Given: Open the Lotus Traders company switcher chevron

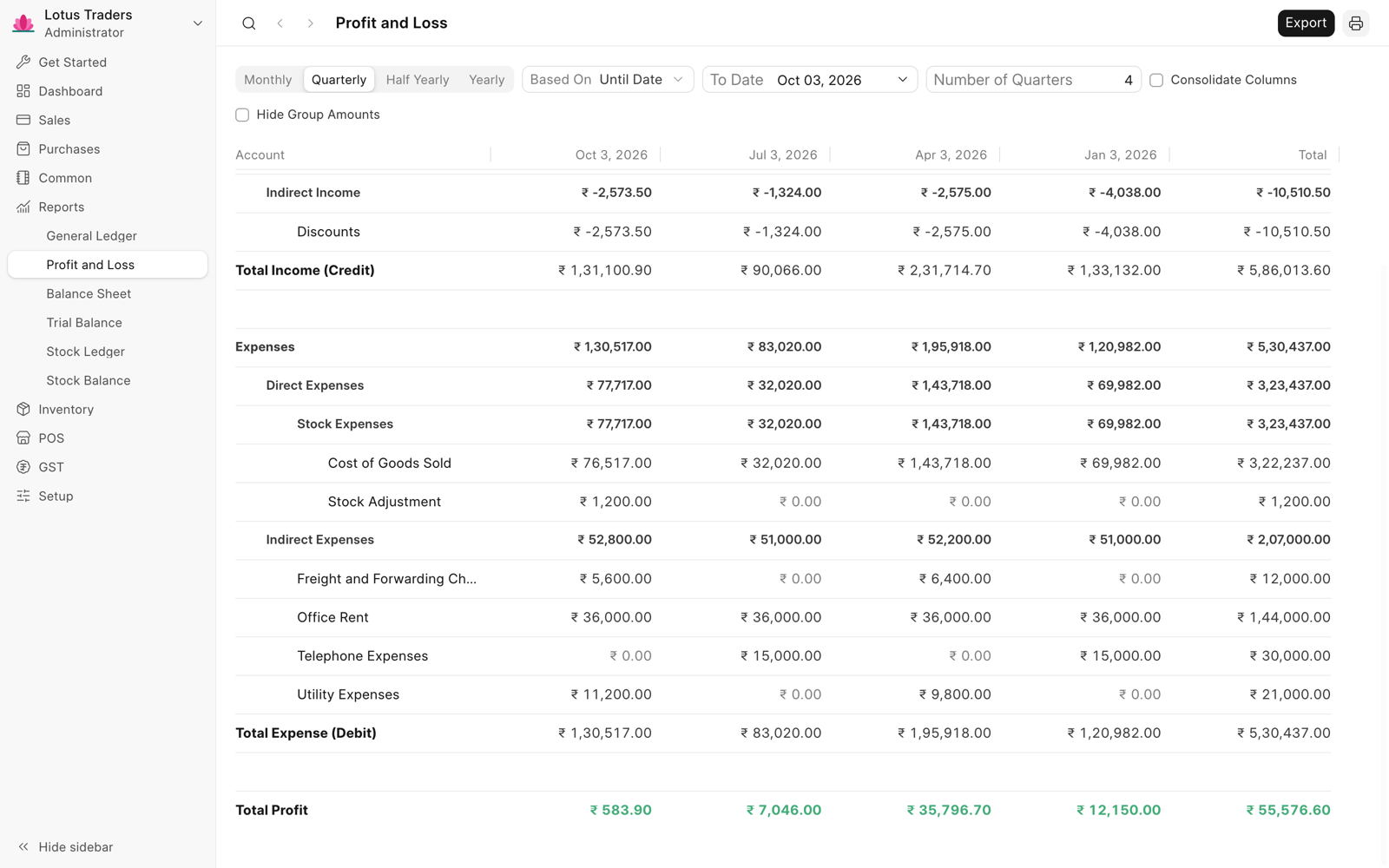Looking at the screenshot, I should coord(198,23).
